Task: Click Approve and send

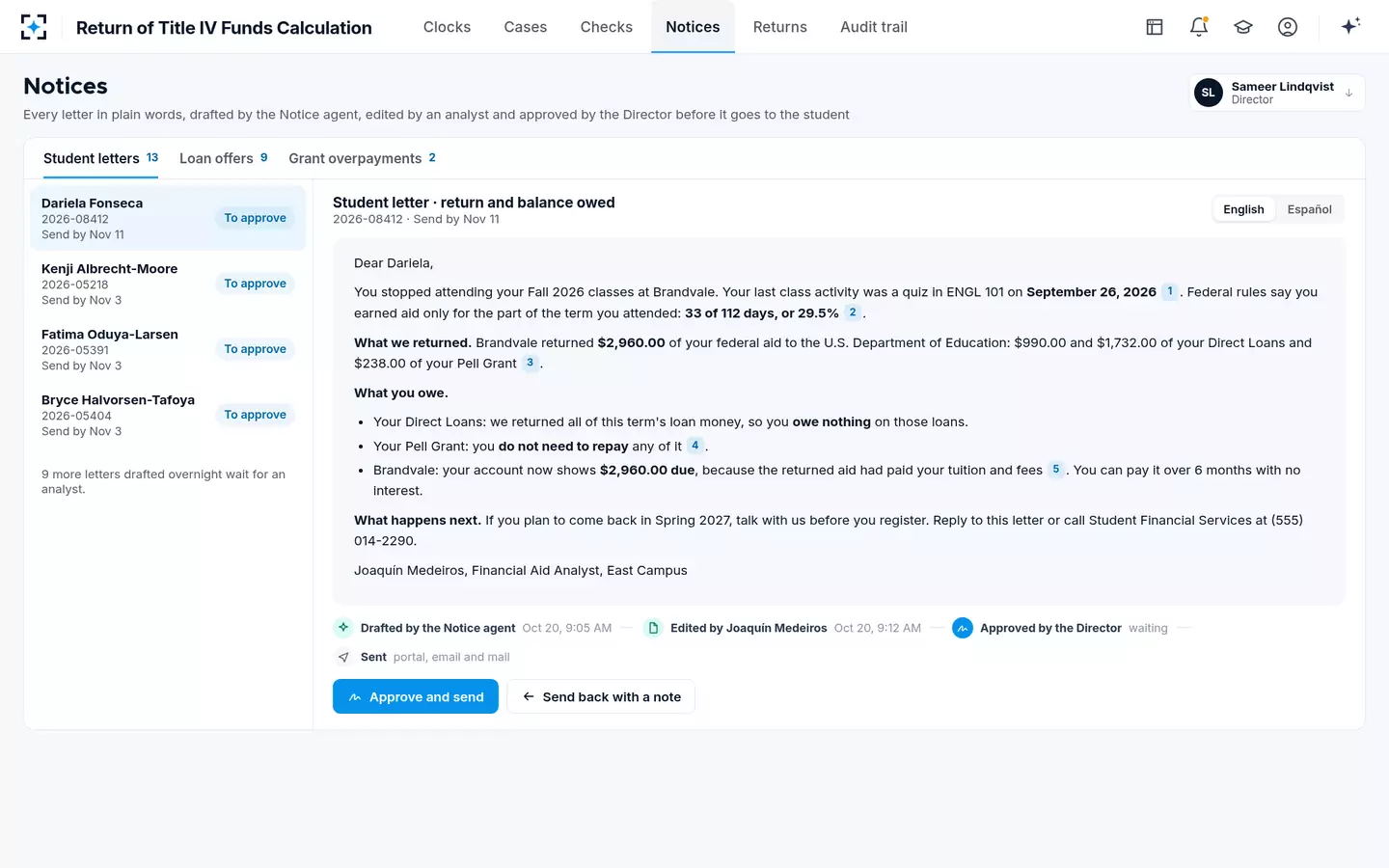Action: (x=416, y=696)
